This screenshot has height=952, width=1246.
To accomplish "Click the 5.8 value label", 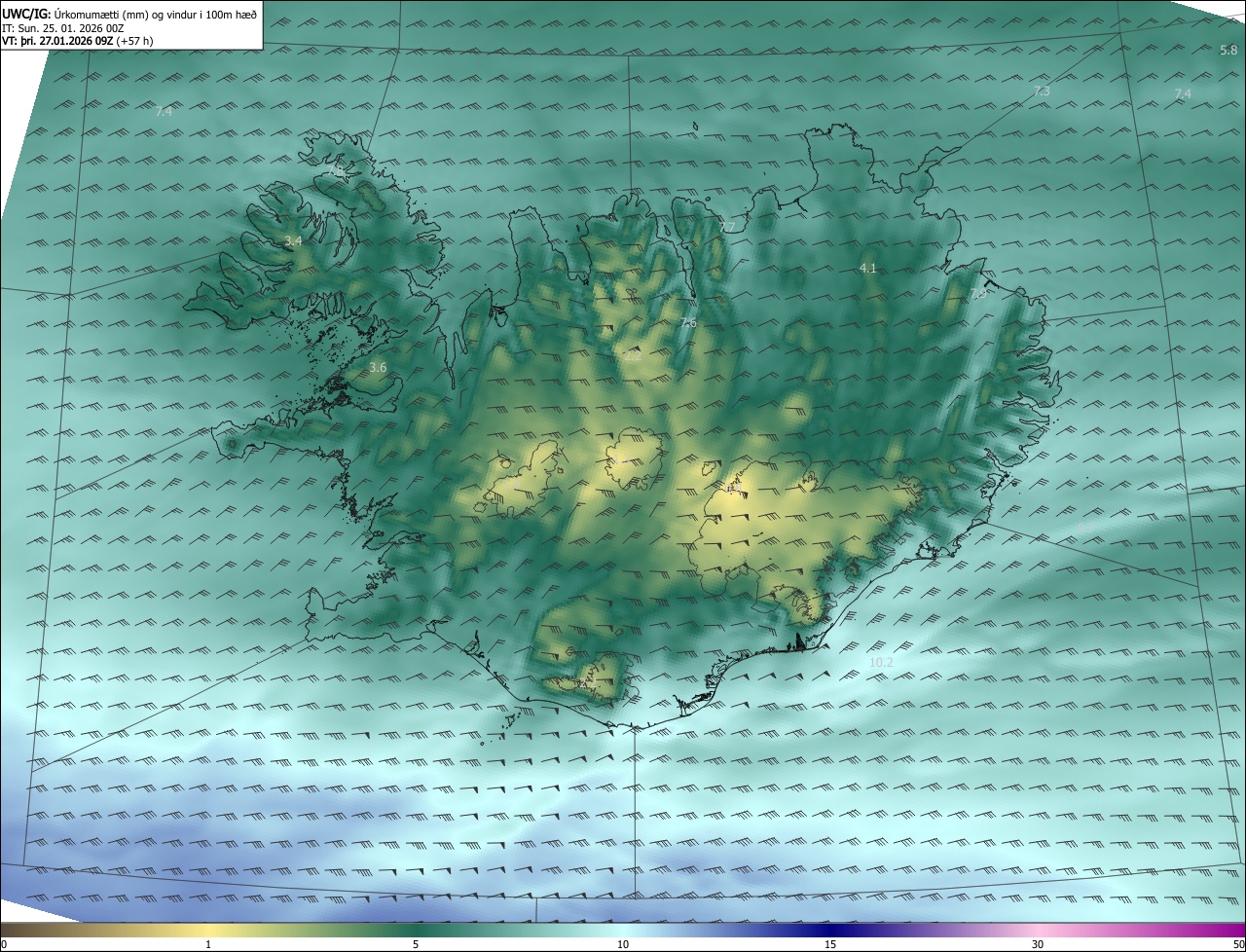I will click(x=1228, y=50).
